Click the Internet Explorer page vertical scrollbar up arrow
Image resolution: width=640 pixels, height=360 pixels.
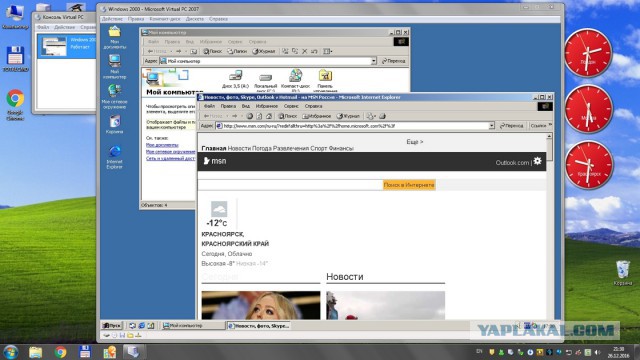(x=549, y=136)
